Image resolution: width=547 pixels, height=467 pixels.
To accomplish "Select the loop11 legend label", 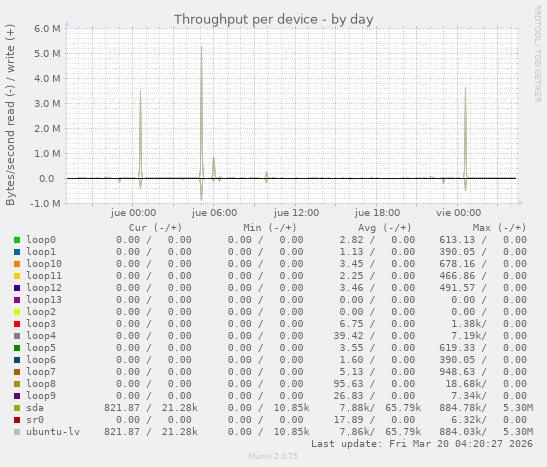I will [44, 276].
